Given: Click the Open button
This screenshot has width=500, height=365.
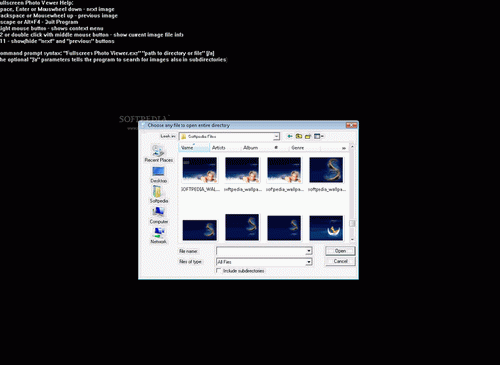Looking at the screenshot, I should 340,251.
